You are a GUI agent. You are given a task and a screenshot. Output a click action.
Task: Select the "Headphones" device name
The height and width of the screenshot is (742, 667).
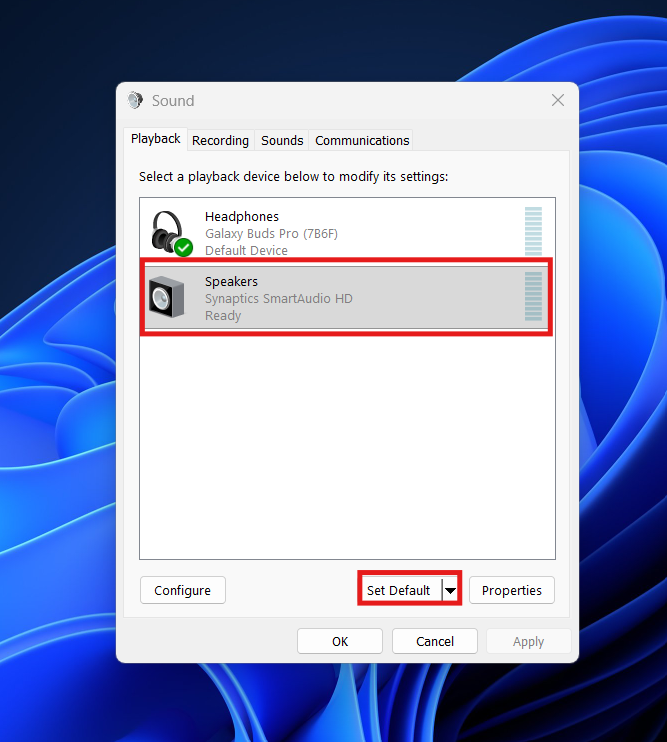(x=242, y=217)
